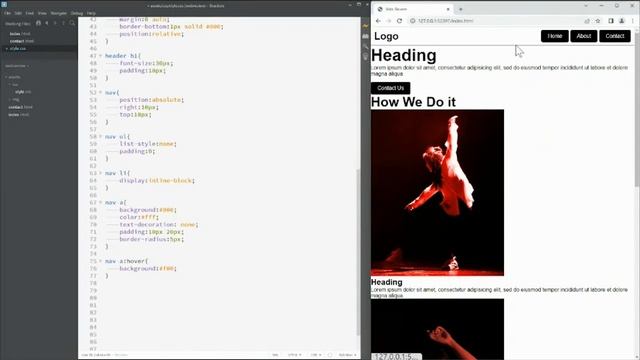This screenshot has height=360, width=640.
Task: Click #000 color value on line 68
Action: pos(167,210)
